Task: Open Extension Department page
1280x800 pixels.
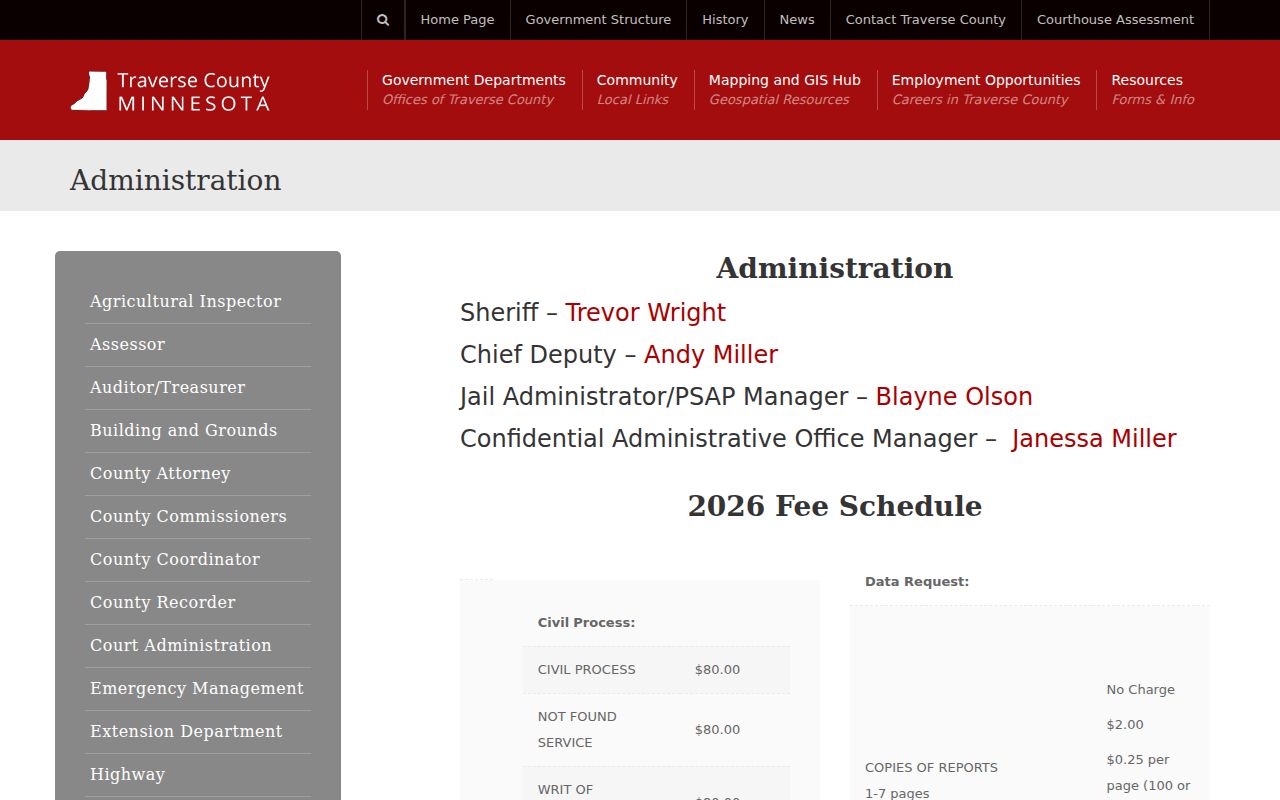Action: pyautogui.click(x=186, y=731)
